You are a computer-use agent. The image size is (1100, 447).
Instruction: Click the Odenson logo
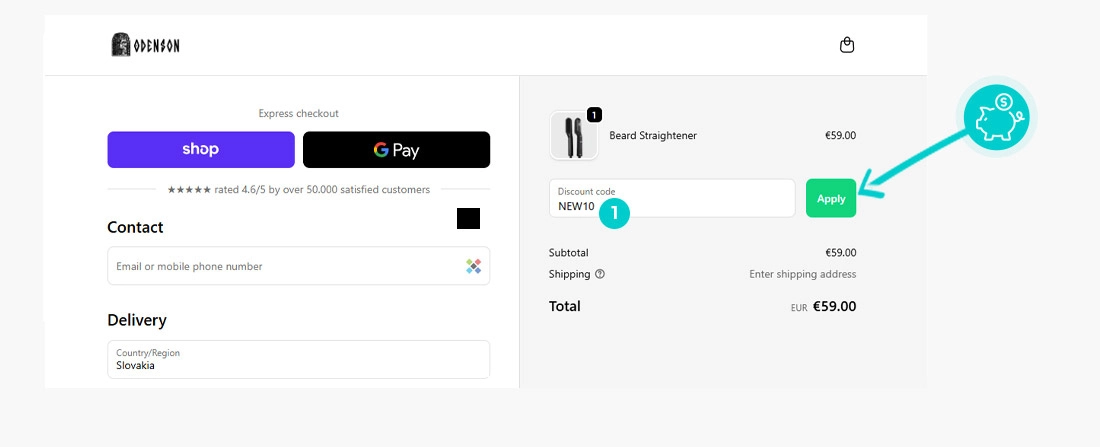click(145, 45)
